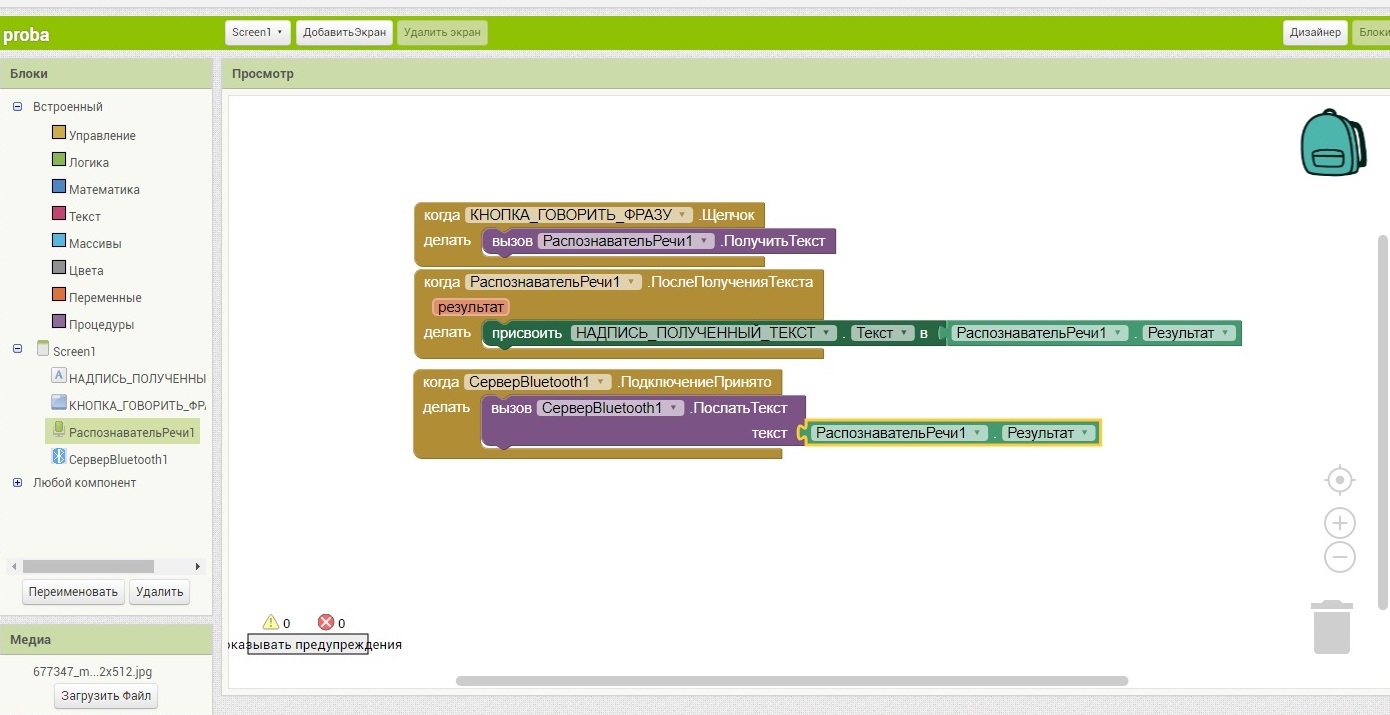The image size is (1390, 715).
Task: Select the Математика block category swatch
Action: click(58, 188)
